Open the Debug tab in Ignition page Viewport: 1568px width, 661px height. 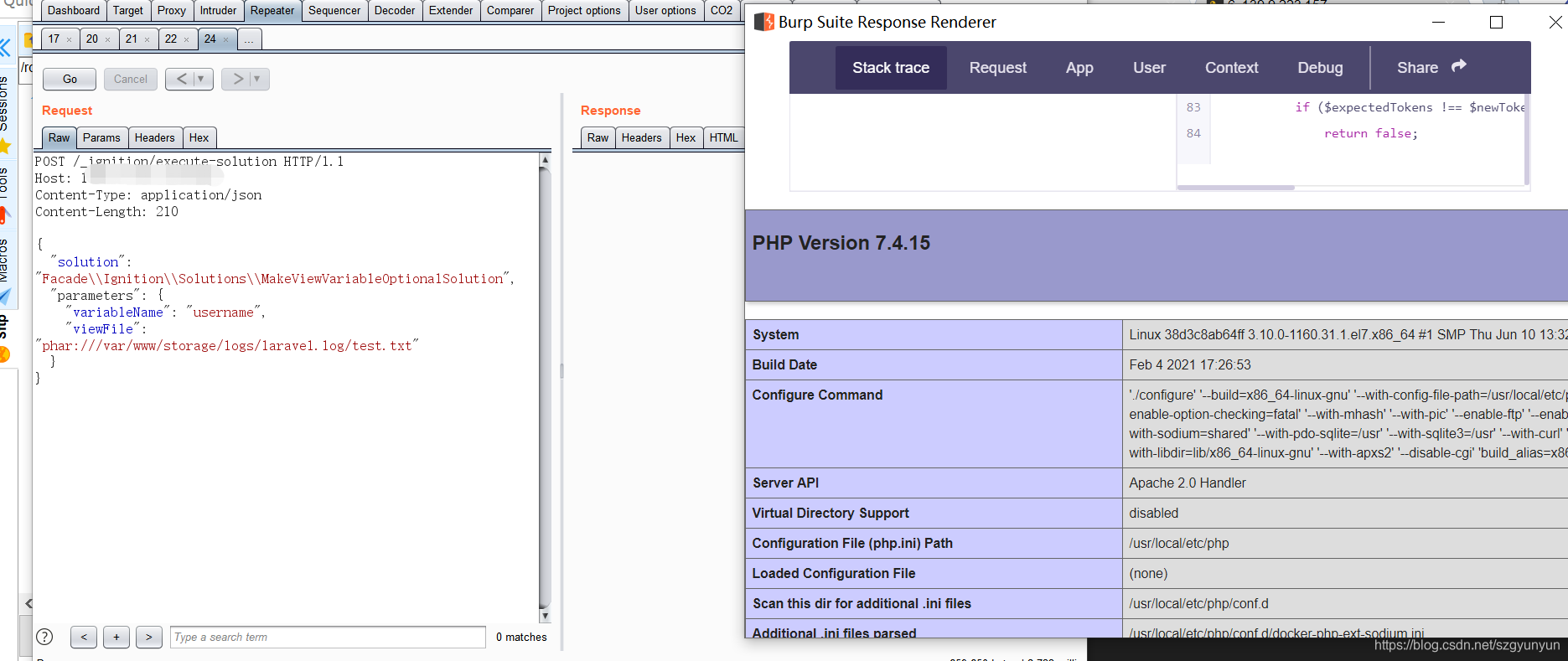(x=1321, y=68)
